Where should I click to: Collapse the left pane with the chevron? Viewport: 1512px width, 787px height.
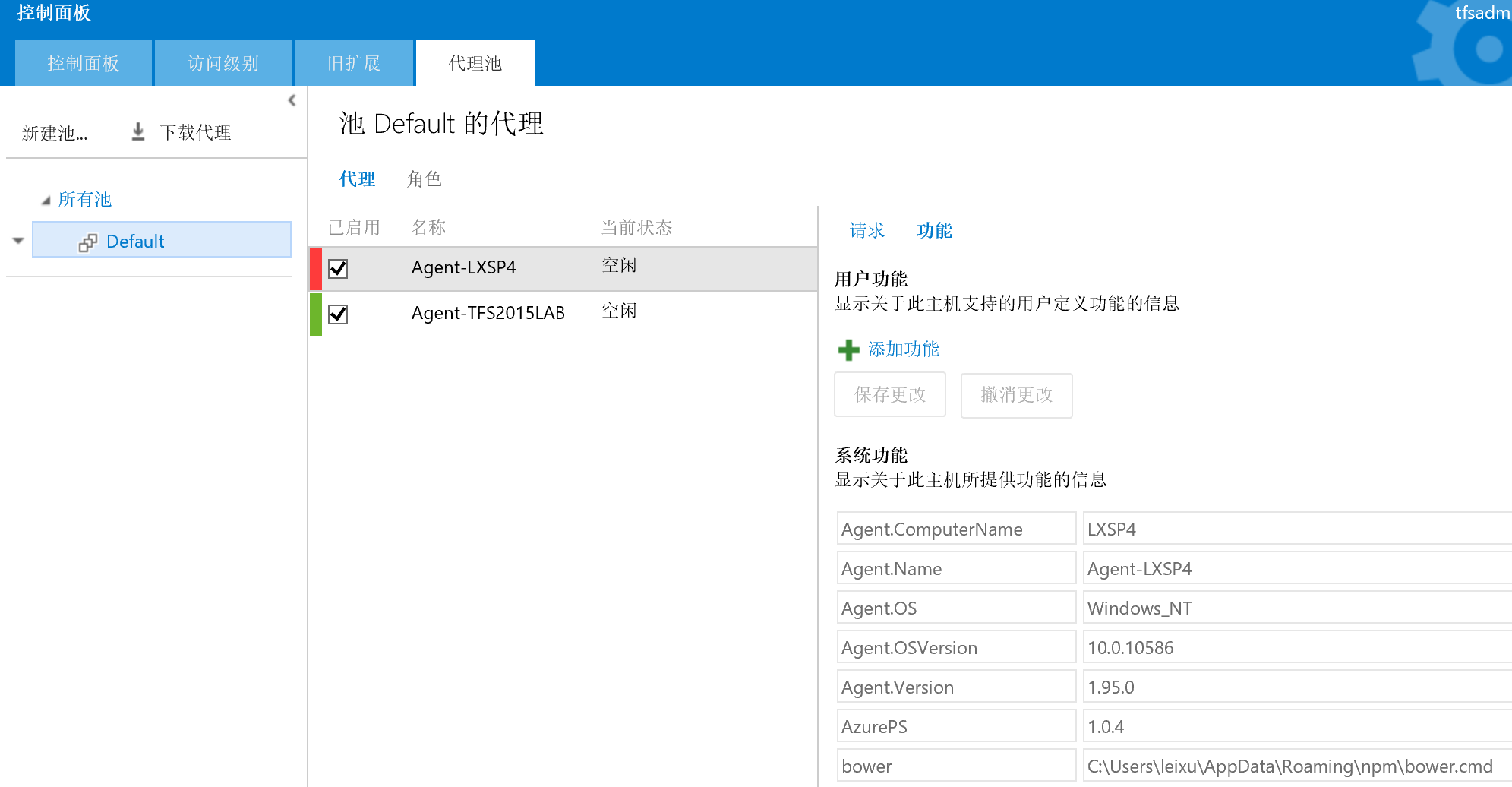tap(292, 100)
